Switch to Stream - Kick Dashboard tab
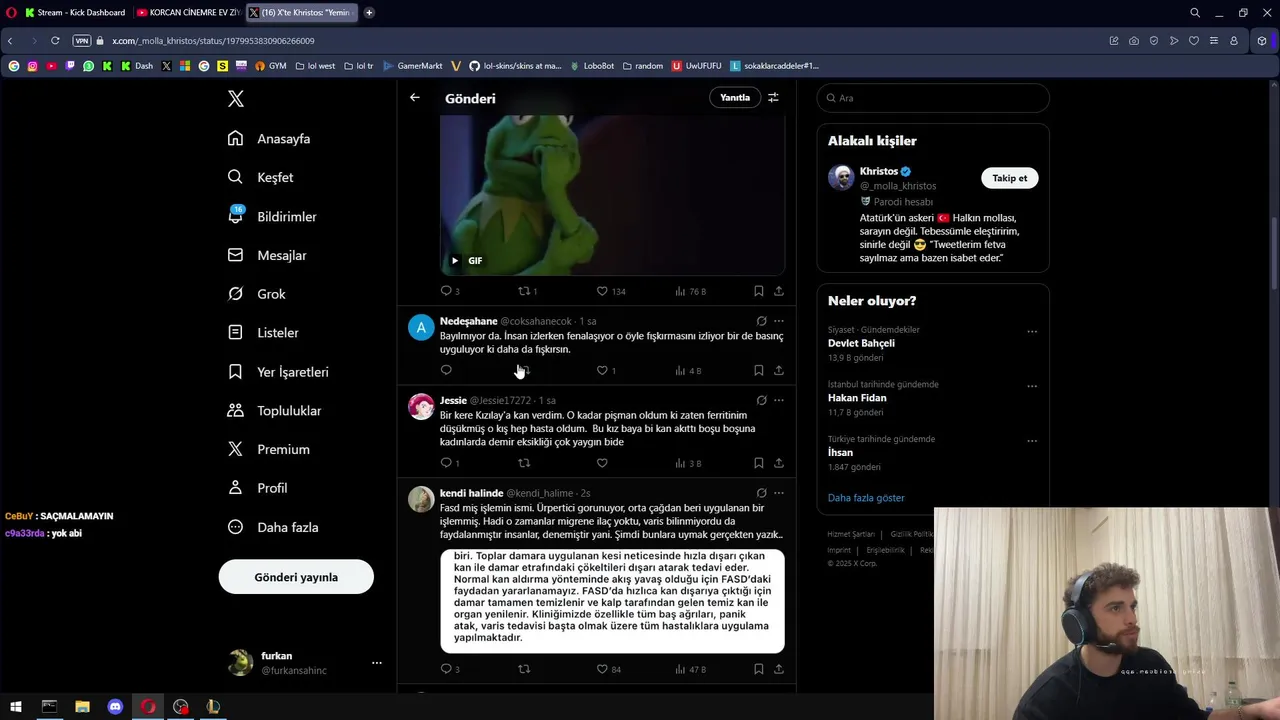 (x=75, y=12)
